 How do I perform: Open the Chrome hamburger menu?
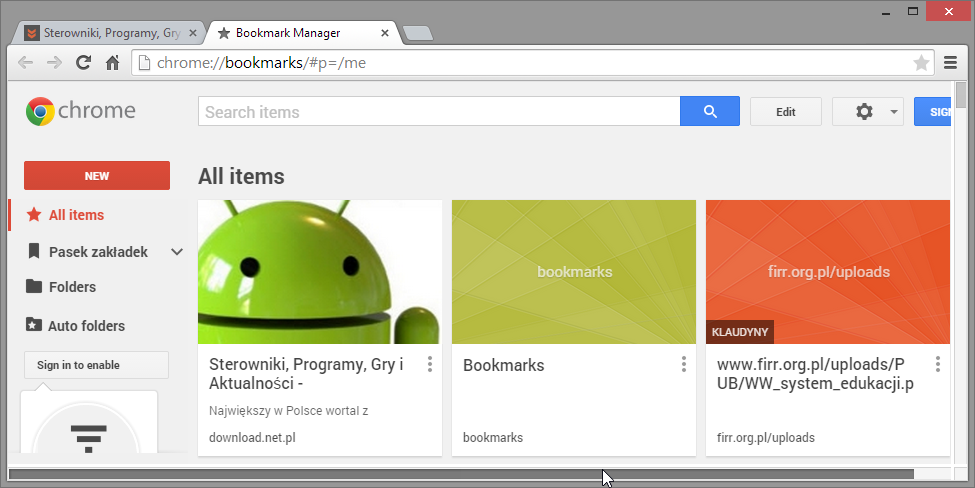950,62
